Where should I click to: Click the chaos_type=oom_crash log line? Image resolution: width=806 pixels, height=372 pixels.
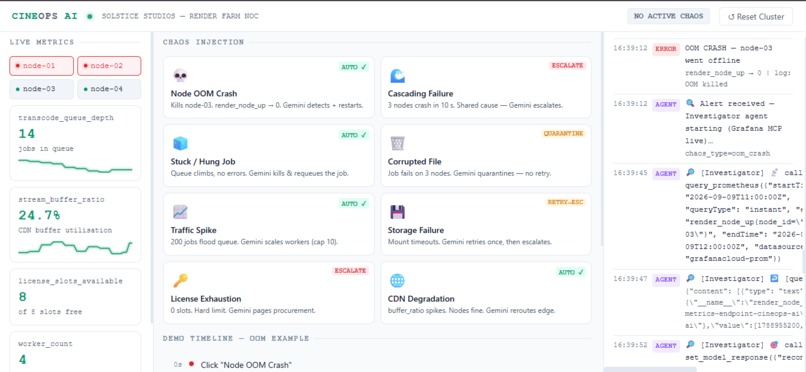point(727,154)
